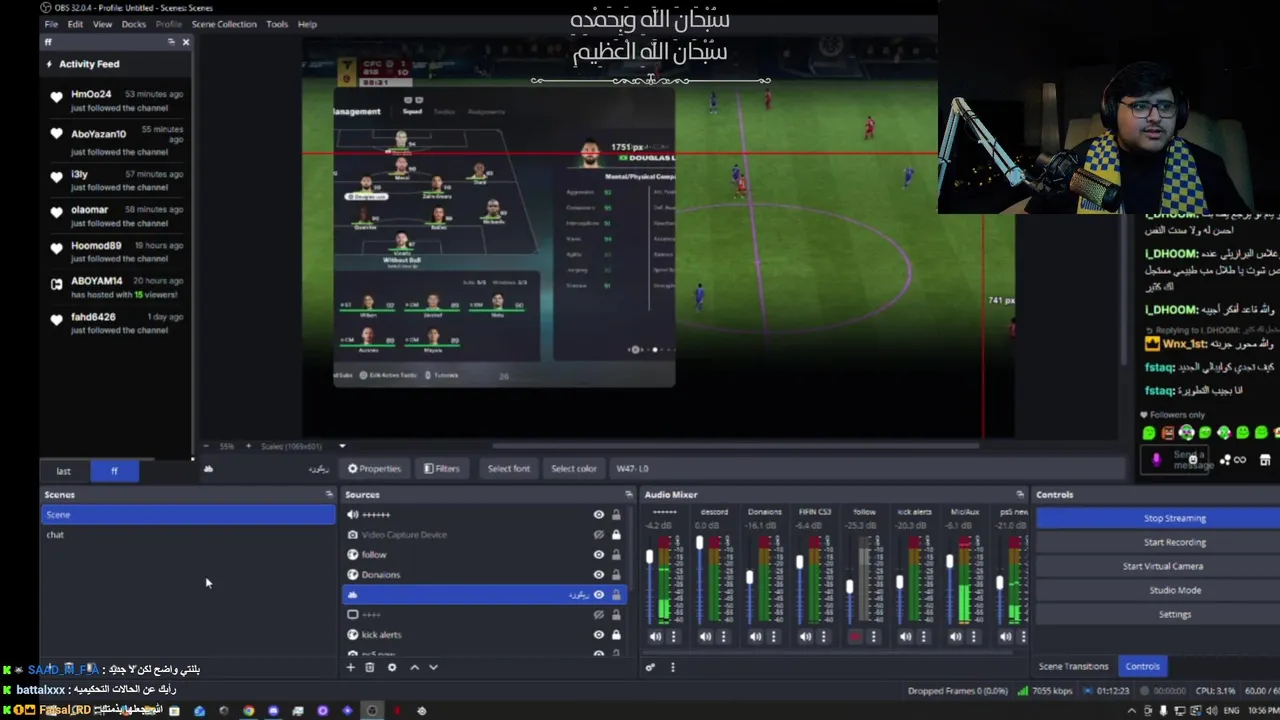The image size is (1280, 720).
Task: Open source properties gear below Sources list
Action: point(392,667)
